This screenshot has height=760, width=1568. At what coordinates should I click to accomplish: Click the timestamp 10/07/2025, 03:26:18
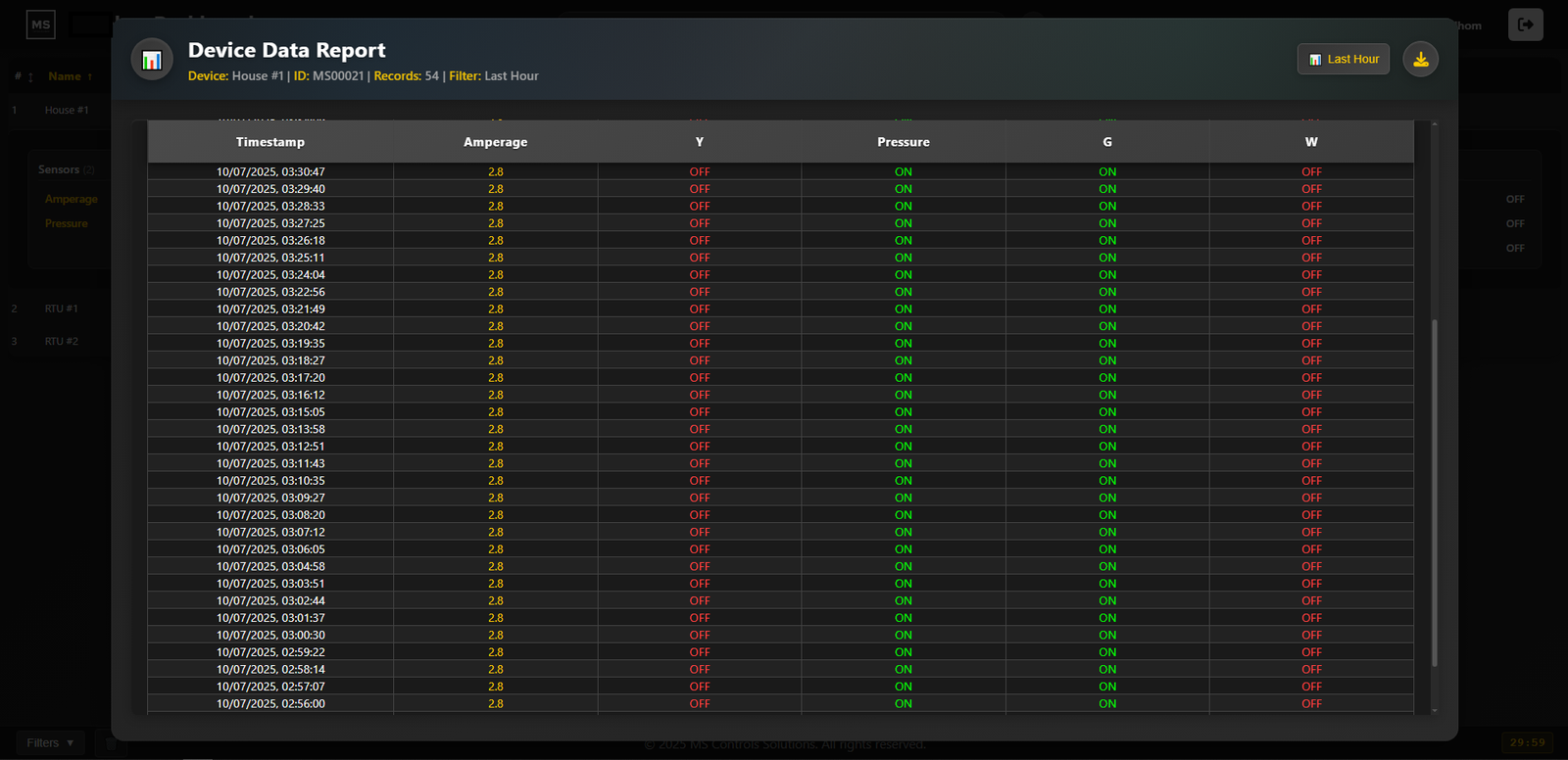click(x=270, y=240)
